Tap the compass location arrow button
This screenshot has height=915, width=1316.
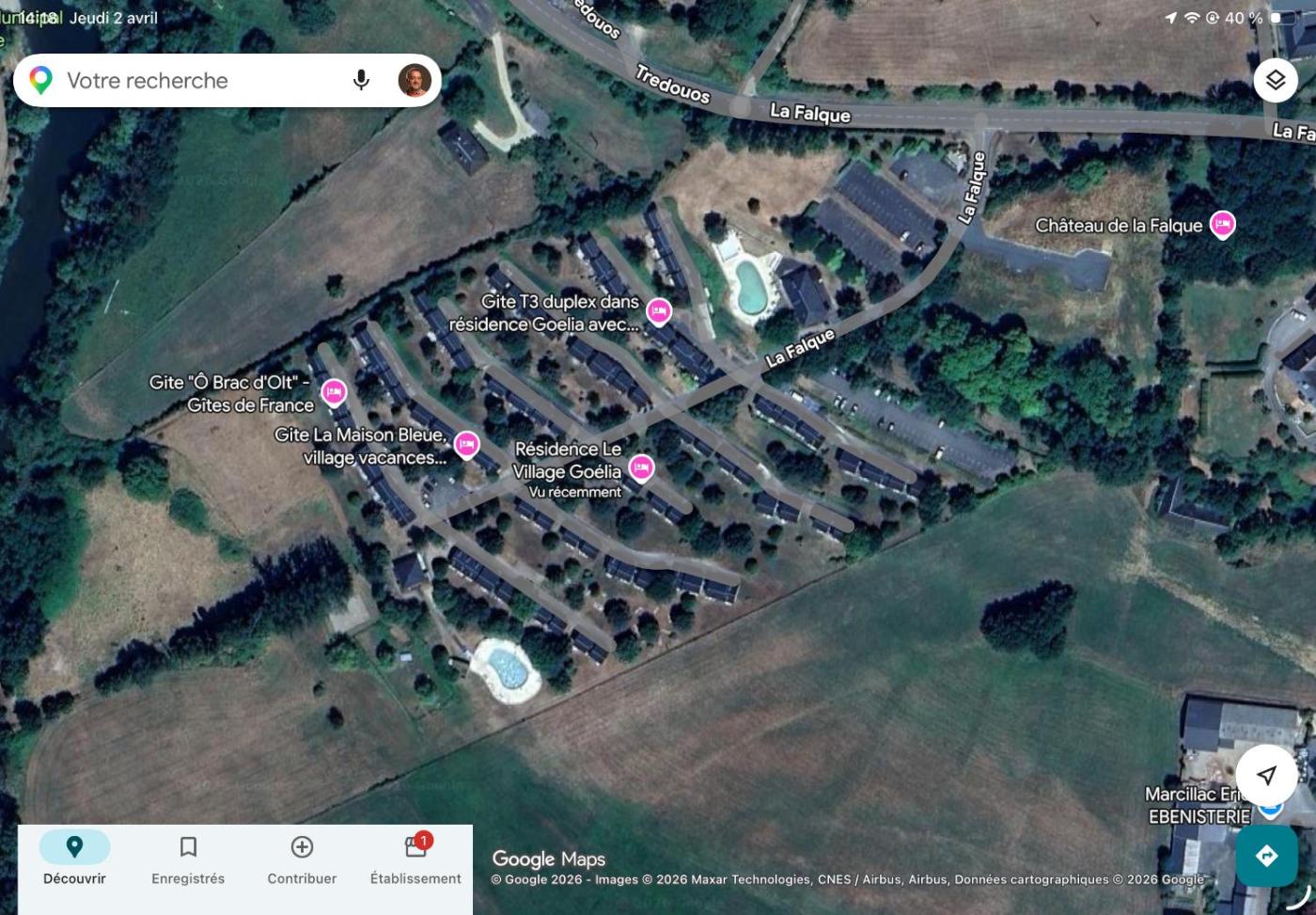(x=1266, y=775)
